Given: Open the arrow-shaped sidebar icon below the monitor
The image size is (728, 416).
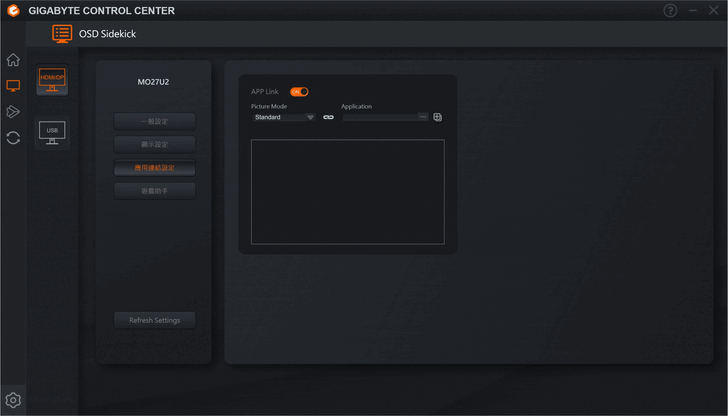Looking at the screenshot, I should click(x=13, y=111).
